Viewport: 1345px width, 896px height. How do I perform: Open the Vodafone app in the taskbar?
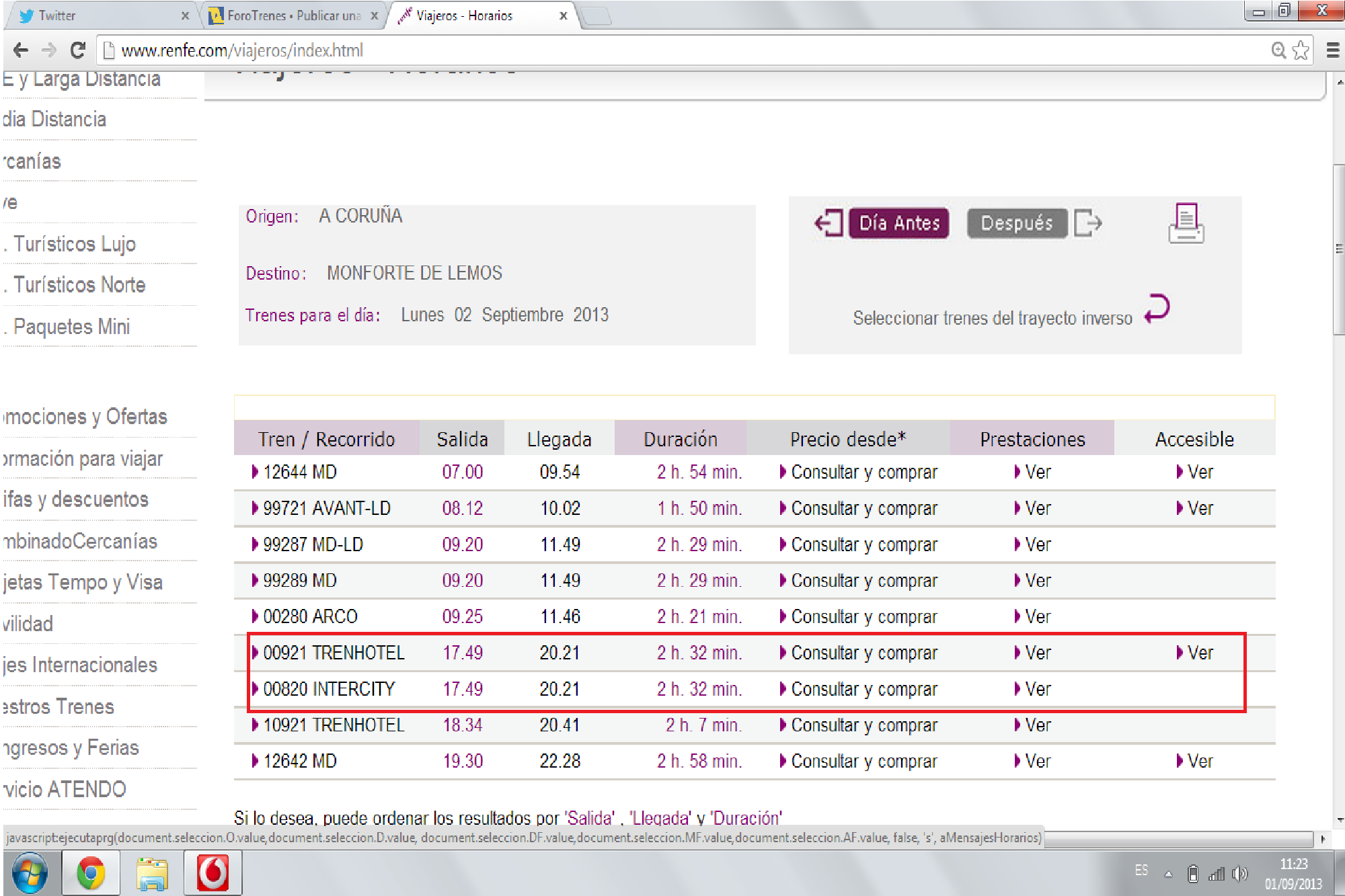click(x=213, y=873)
